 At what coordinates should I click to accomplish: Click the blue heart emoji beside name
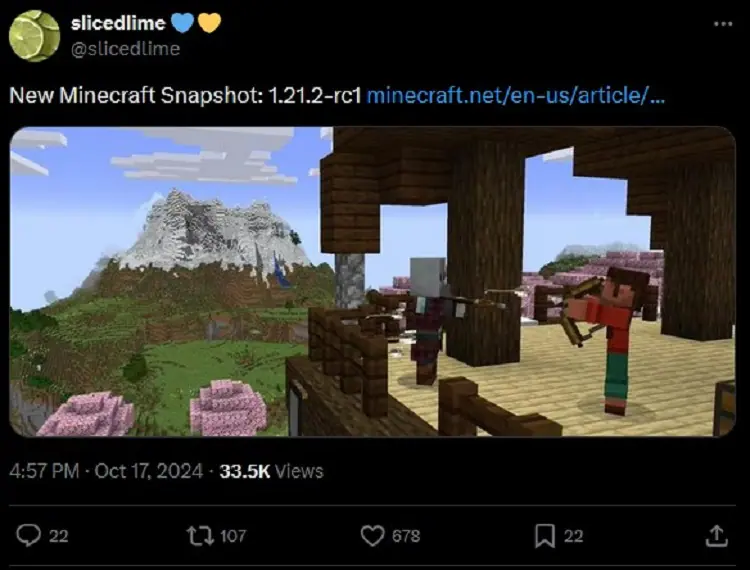[x=182, y=22]
